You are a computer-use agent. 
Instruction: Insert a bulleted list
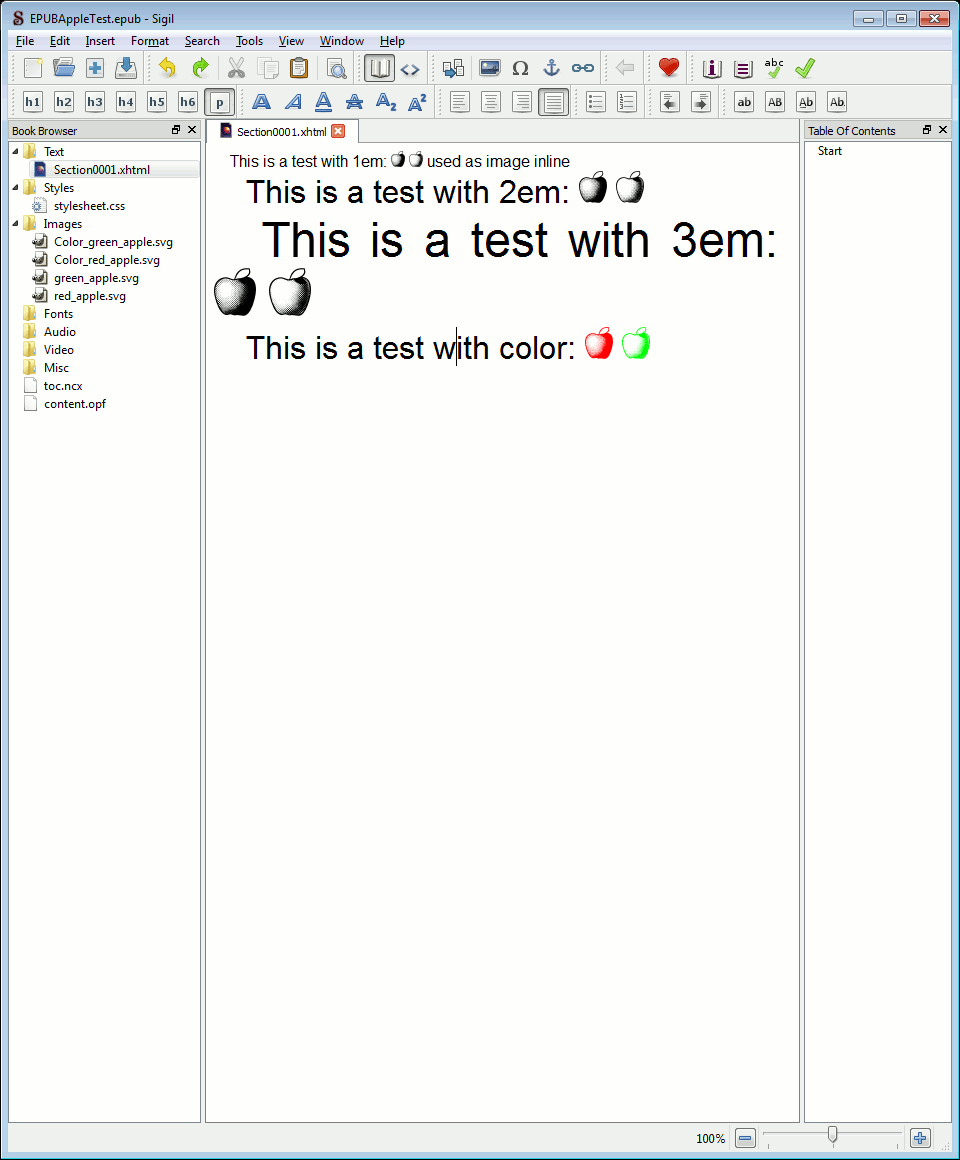click(x=595, y=102)
